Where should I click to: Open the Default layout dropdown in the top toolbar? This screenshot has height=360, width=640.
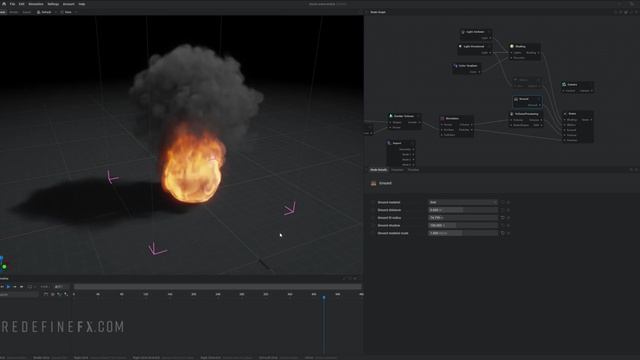[x=46, y=12]
